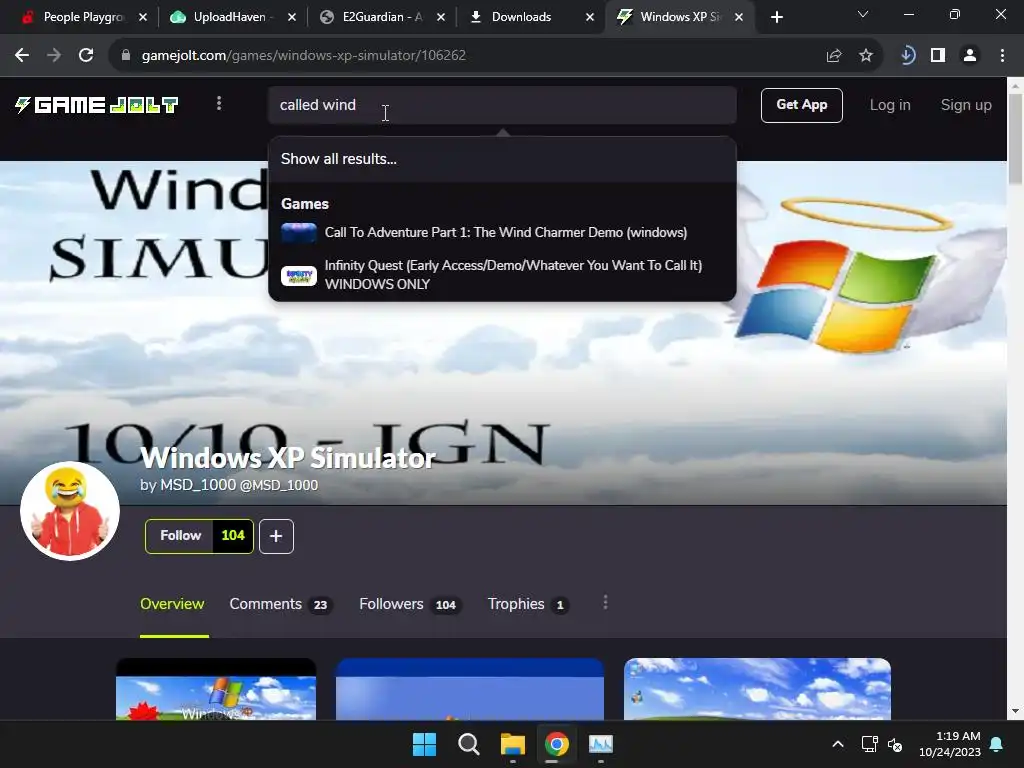
Task: Share this page icon
Action: [834, 56]
